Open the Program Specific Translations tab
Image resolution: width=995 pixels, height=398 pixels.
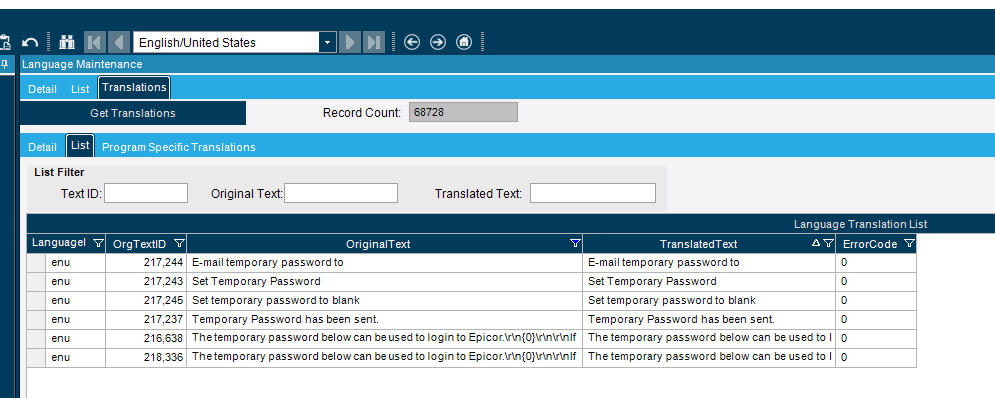pos(179,147)
